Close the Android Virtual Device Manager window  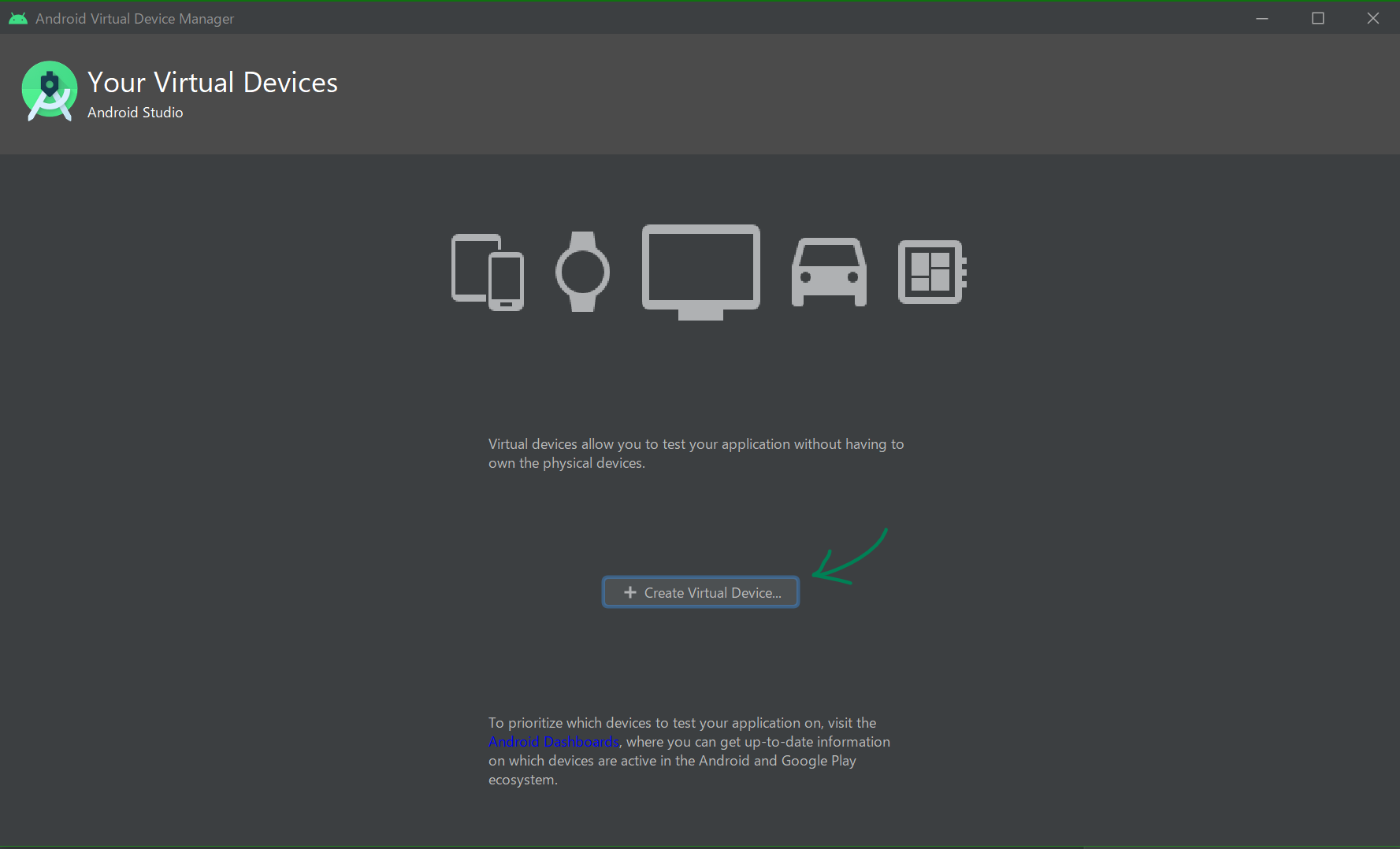click(x=1372, y=18)
